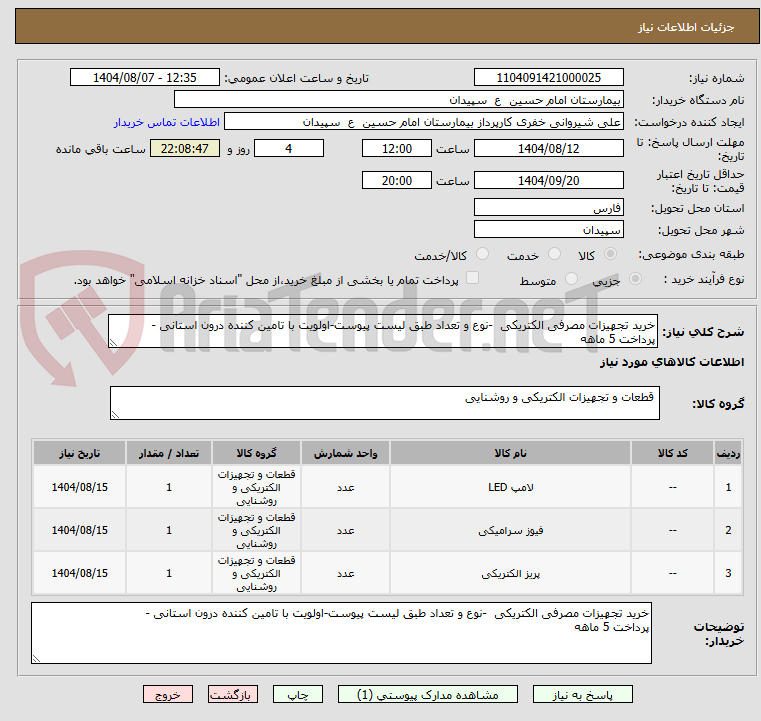761x721 pixels.
Task: Click the تاریخ نیاز column header
Action: point(80,453)
